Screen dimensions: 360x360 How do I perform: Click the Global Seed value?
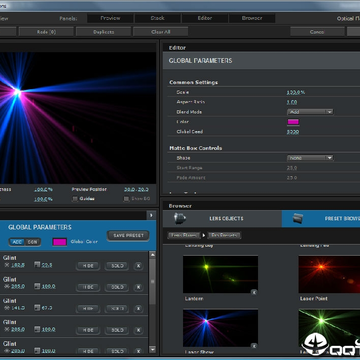pyautogui.click(x=293, y=132)
